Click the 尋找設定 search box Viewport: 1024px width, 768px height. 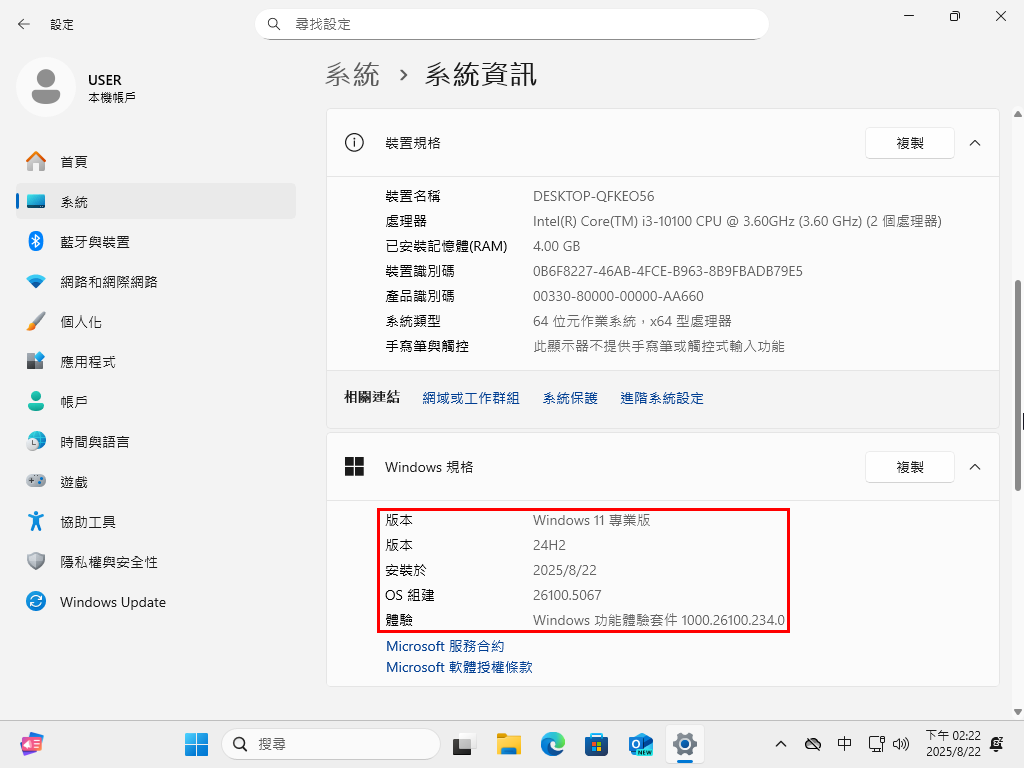[512, 24]
